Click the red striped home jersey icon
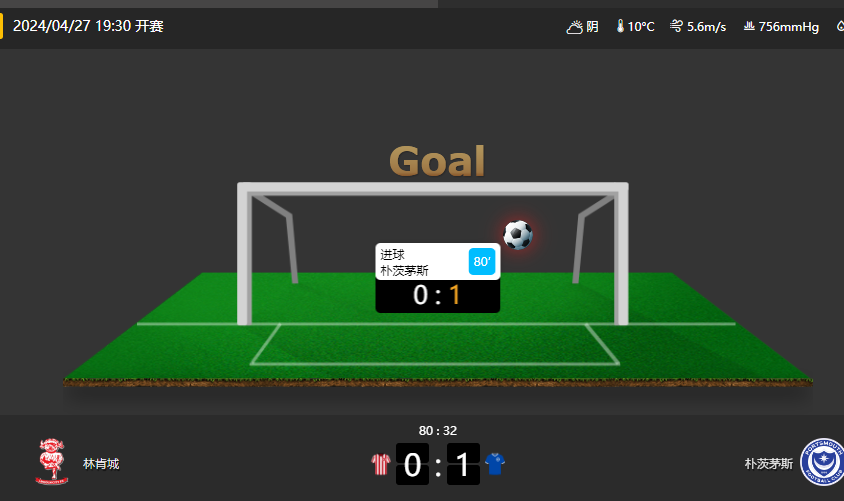The height and width of the screenshot is (501, 844). point(381,464)
